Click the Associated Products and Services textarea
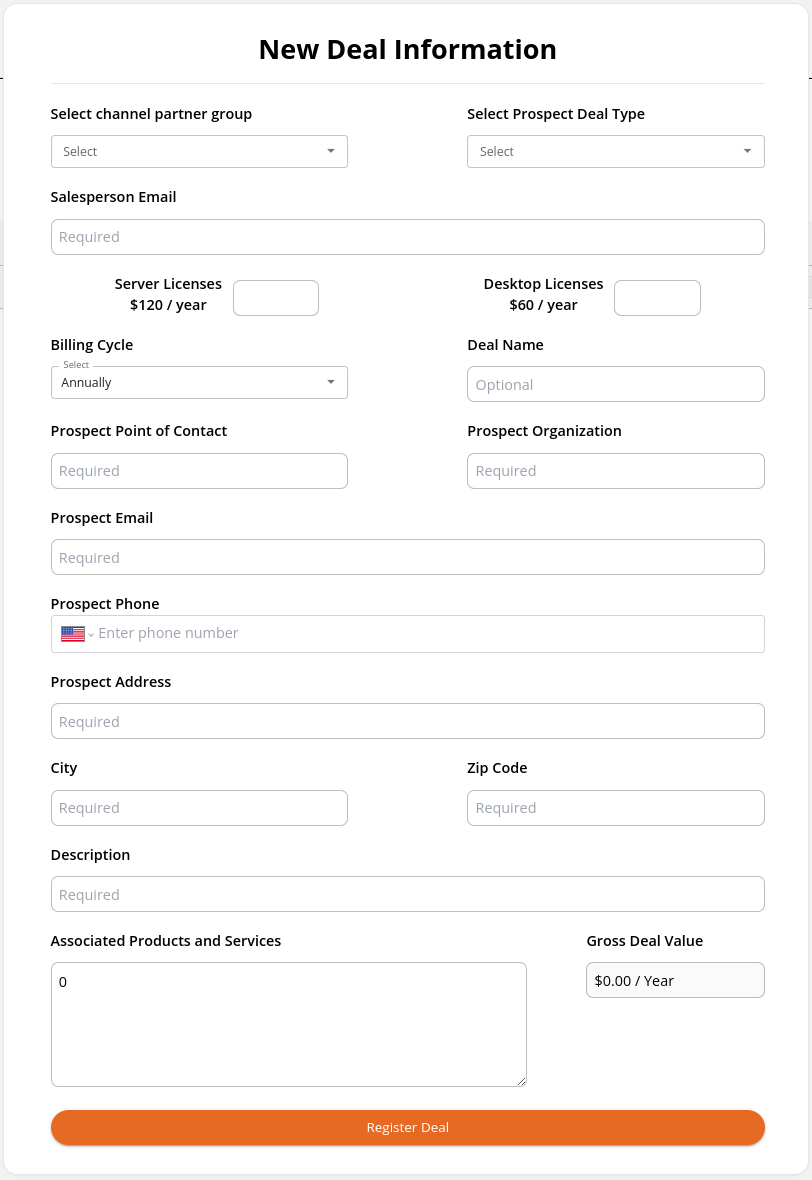Image resolution: width=812 pixels, height=1180 pixels. 289,1024
